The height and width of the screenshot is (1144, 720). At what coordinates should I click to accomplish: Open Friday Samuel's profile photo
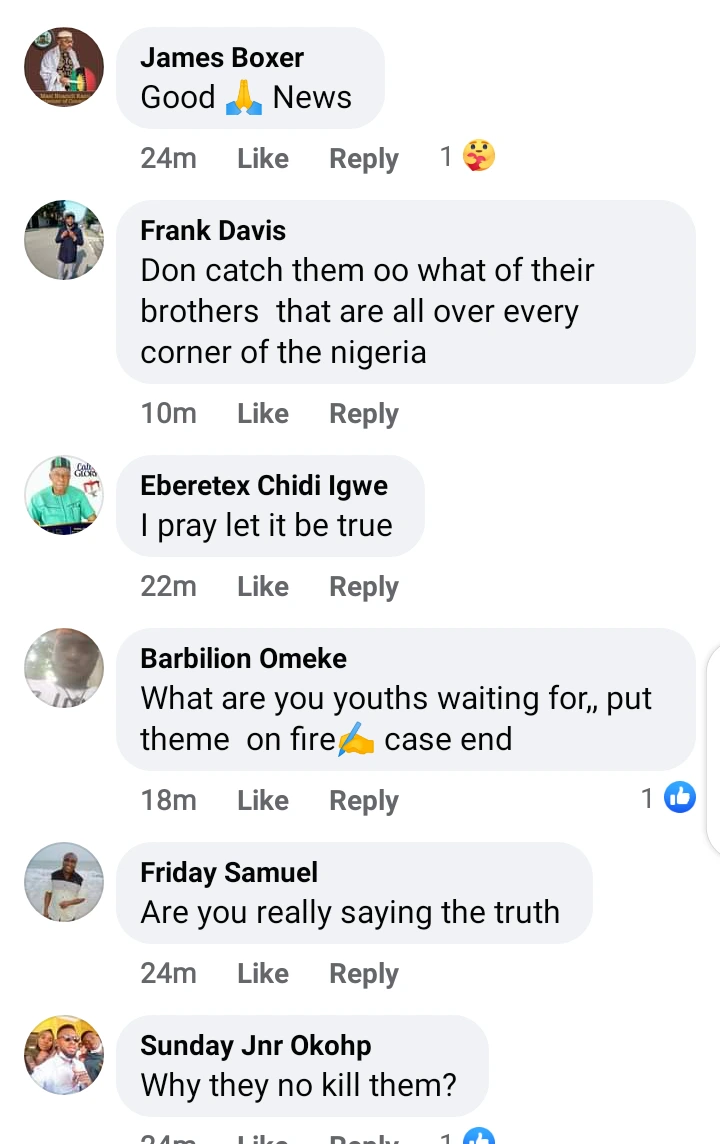64,882
